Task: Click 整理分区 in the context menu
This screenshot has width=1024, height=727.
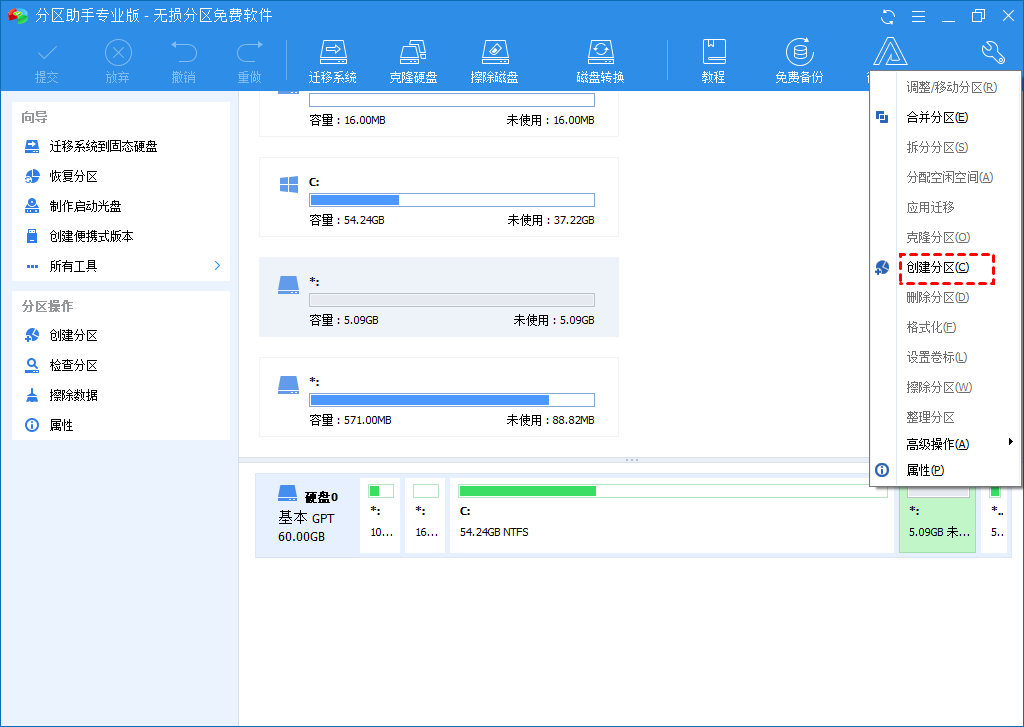Action: point(946,417)
